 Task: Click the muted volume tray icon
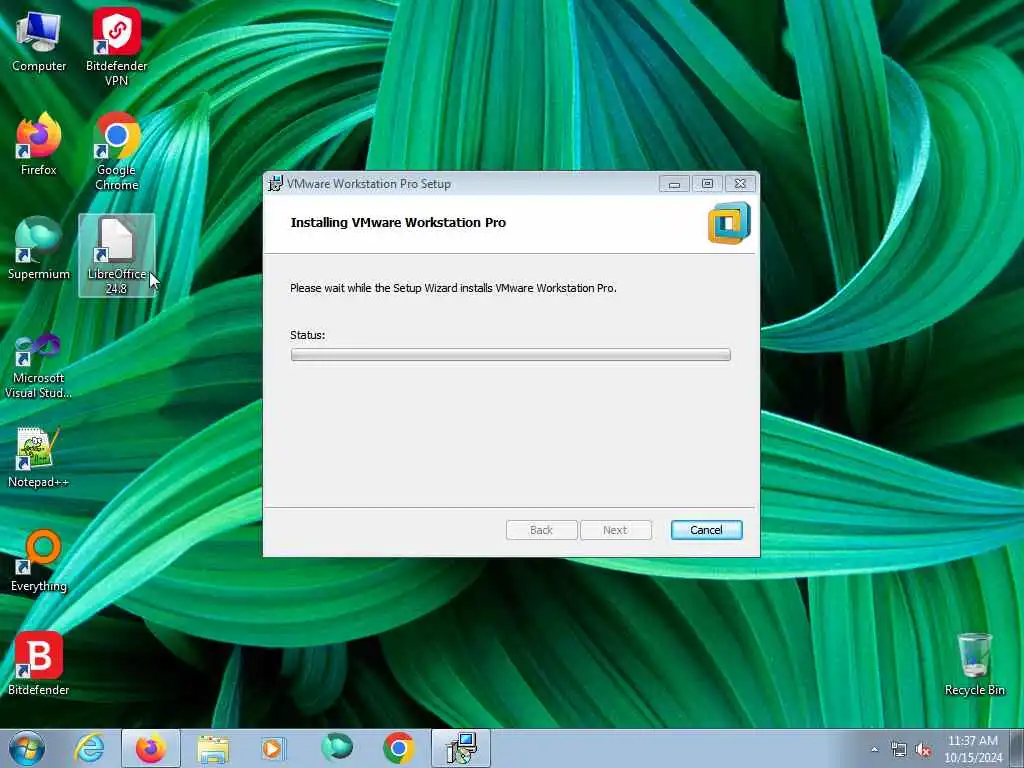point(923,750)
